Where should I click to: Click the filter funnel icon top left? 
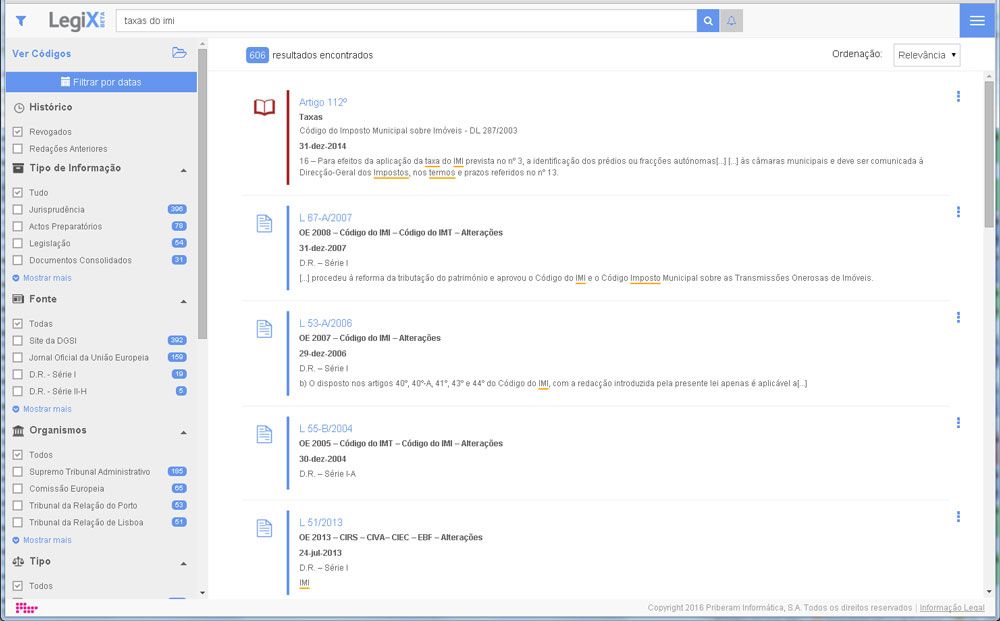[19, 19]
